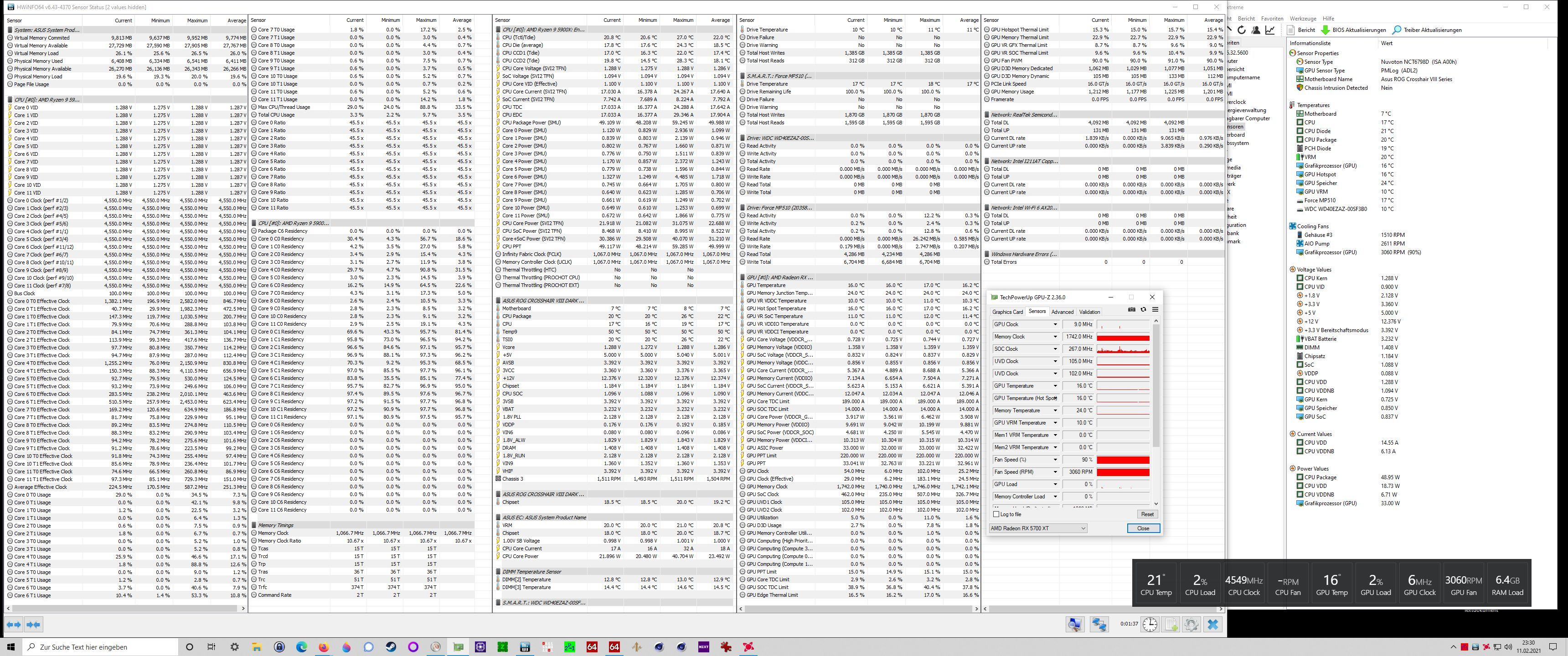Screen dimensions: 1568x656
Task: Open Fan Speed (RPM) dropdown in GPU-Z
Action: (x=1055, y=471)
